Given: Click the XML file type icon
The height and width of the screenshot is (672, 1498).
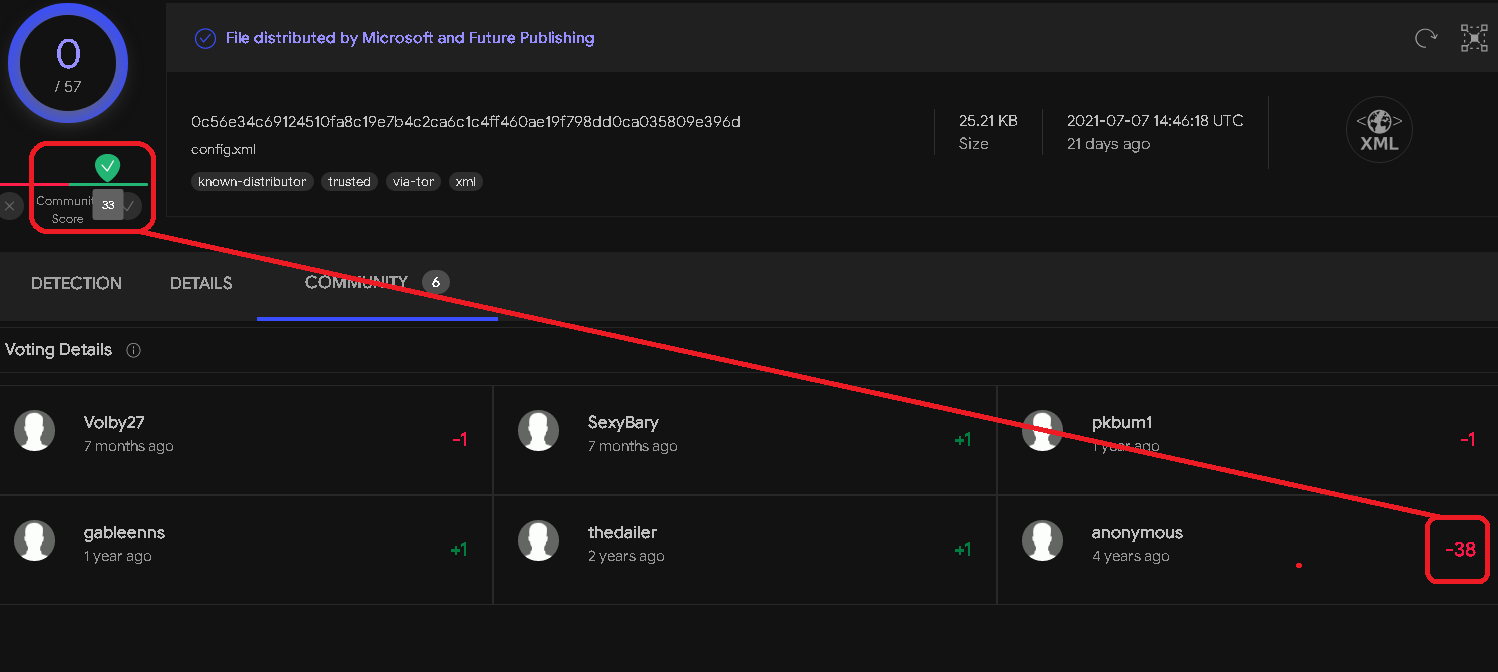Looking at the screenshot, I should click(x=1379, y=129).
